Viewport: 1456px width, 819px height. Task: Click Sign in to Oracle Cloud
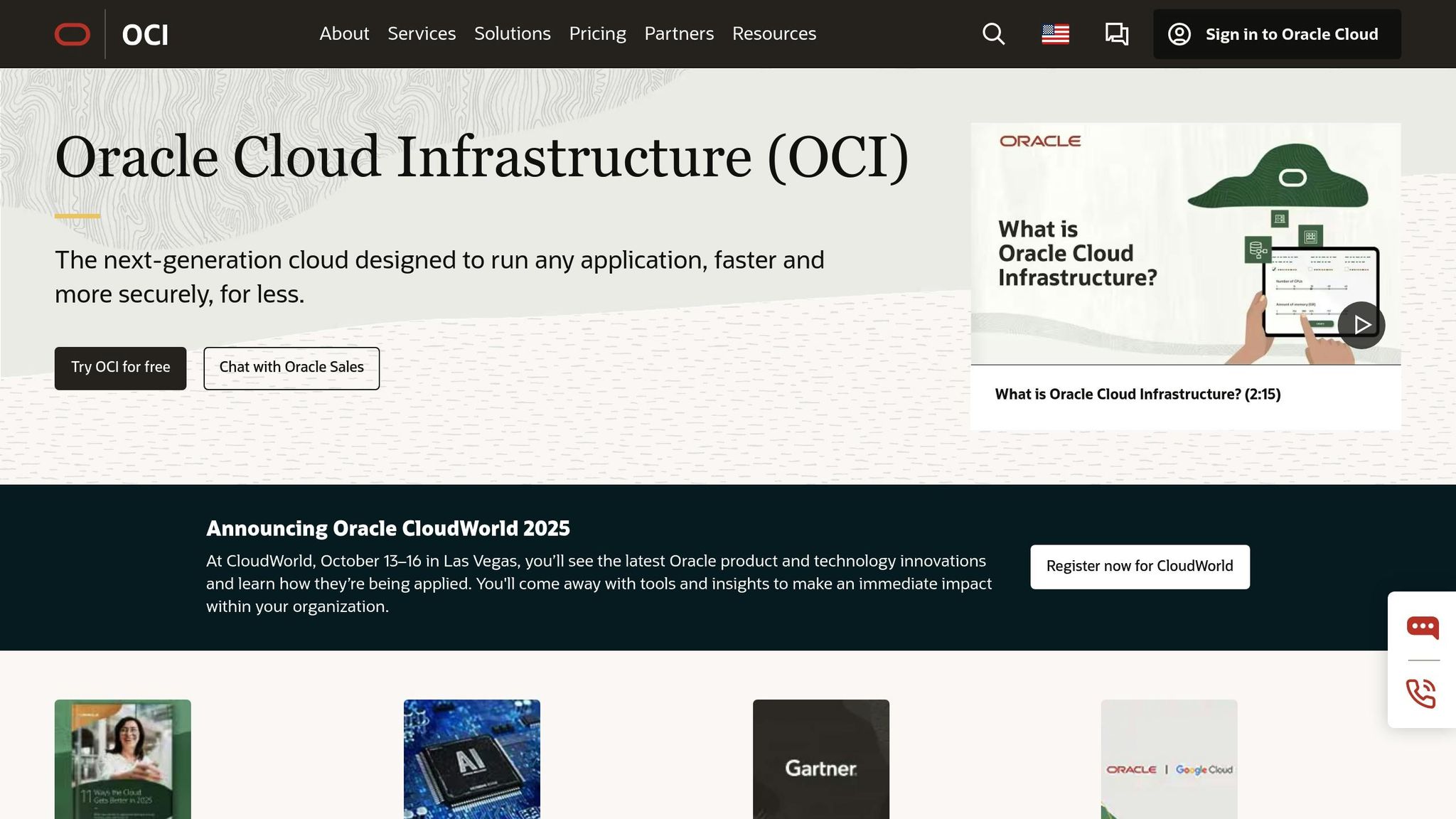[x=1277, y=34]
